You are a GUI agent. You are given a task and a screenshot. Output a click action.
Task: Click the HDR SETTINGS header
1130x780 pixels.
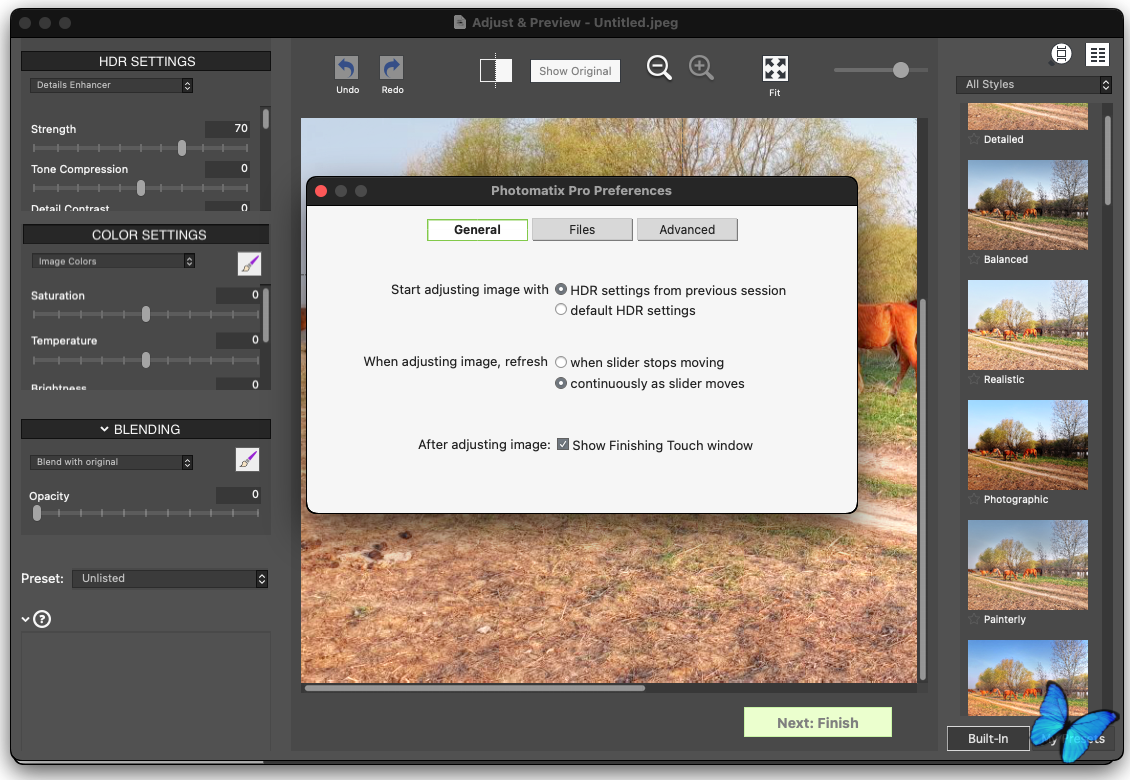pyautogui.click(x=146, y=61)
